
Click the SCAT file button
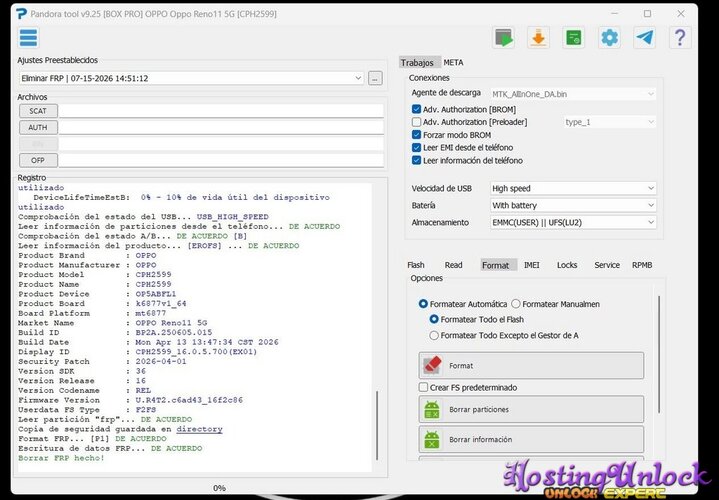click(38, 111)
